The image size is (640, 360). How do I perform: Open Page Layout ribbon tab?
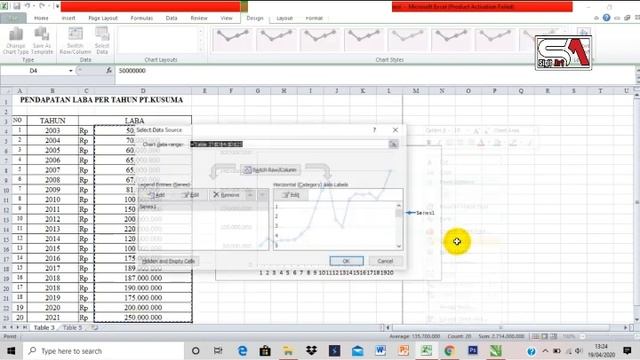click(x=103, y=18)
